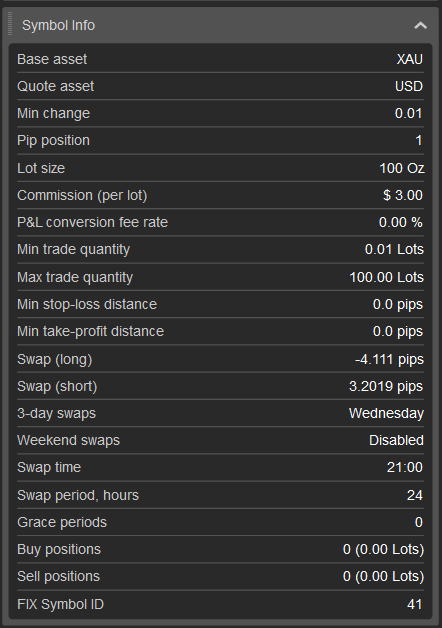This screenshot has width=442, height=628.
Task: Select the Lot size 100 Oz value
Action: [402, 168]
